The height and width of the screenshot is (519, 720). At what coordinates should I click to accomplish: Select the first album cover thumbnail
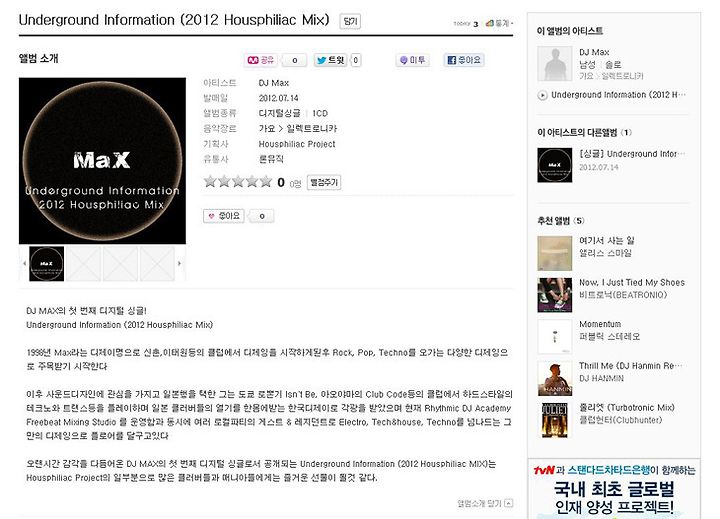[46, 264]
